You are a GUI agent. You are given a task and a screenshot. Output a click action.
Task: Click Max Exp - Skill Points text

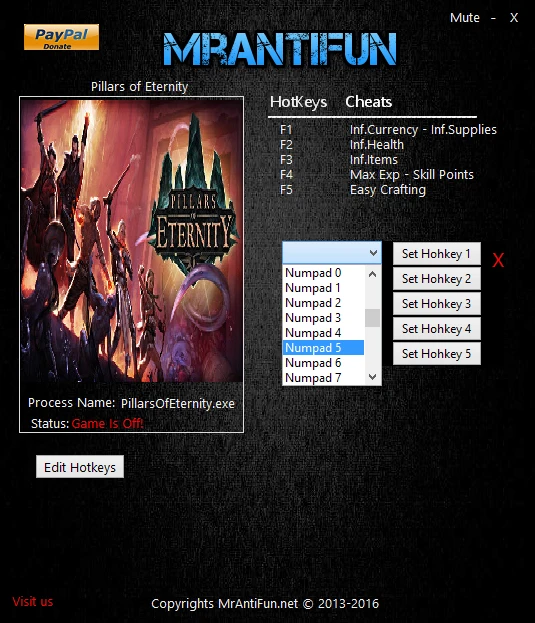[411, 175]
